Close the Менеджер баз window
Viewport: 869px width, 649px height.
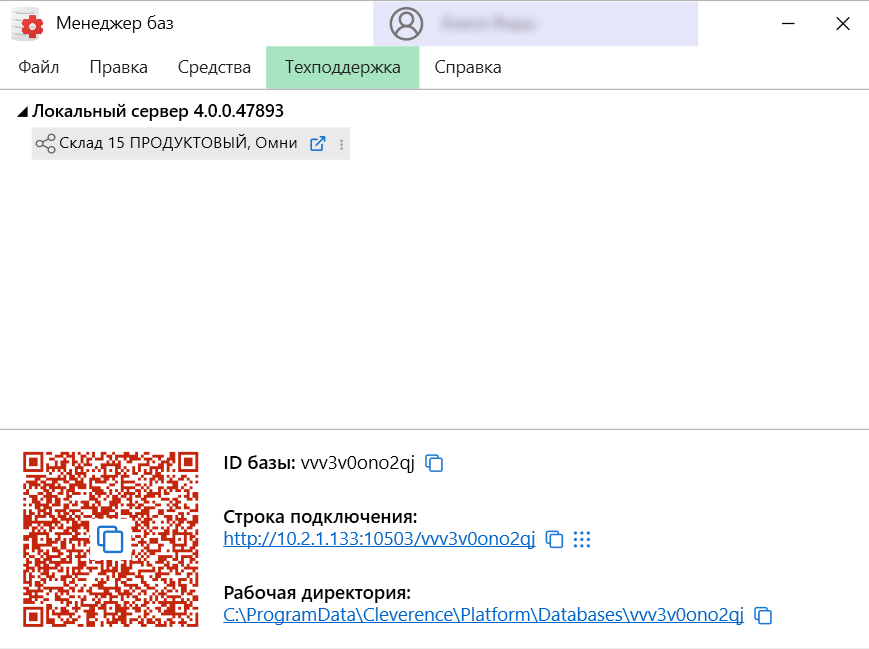[x=843, y=24]
